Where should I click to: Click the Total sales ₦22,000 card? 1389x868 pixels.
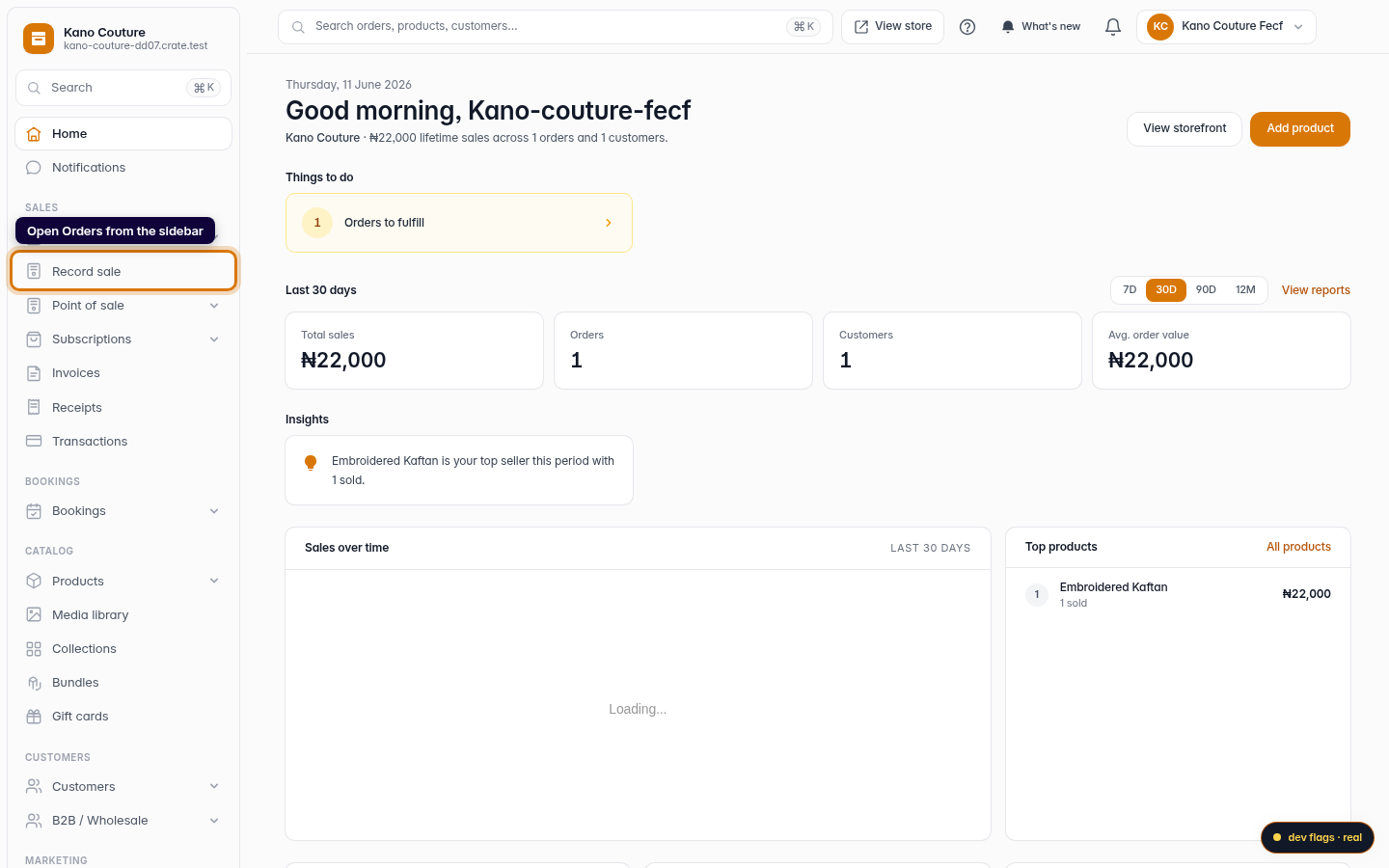(415, 351)
